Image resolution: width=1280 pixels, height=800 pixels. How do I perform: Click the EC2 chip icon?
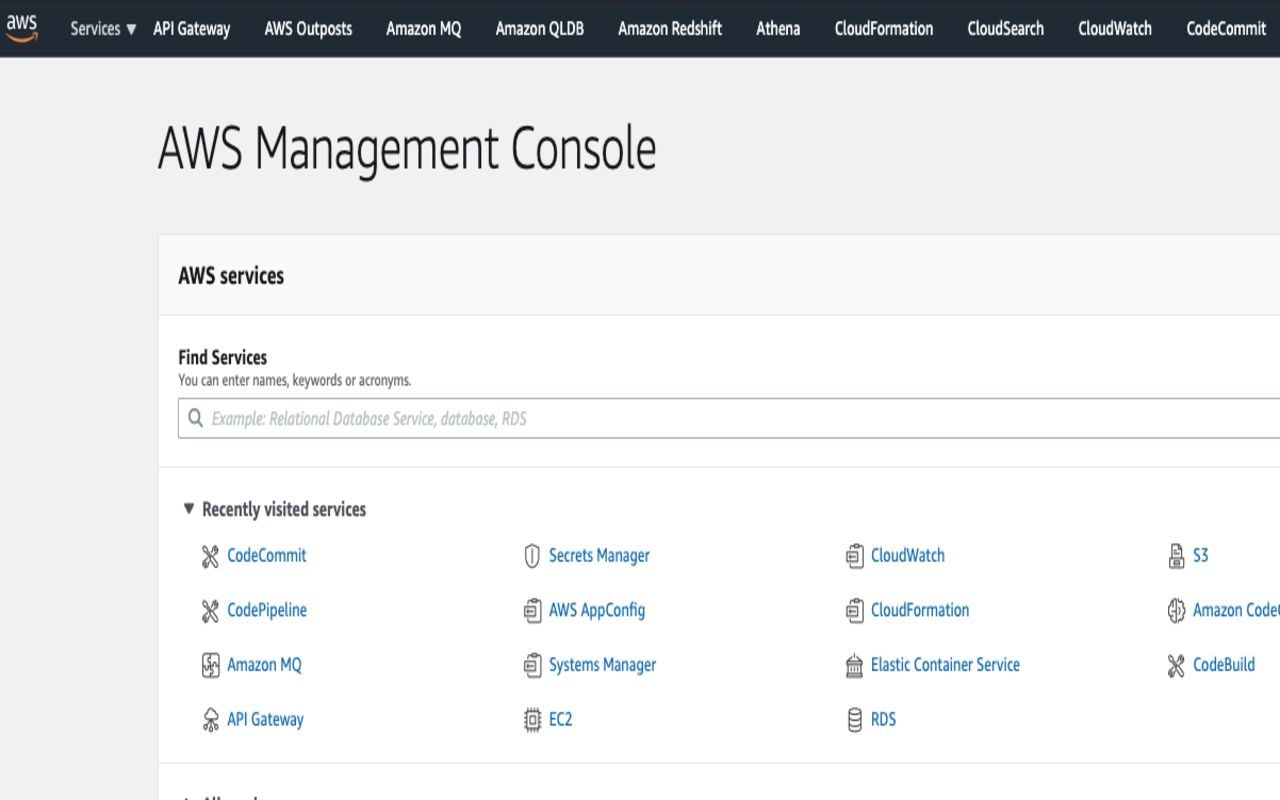click(x=532, y=720)
